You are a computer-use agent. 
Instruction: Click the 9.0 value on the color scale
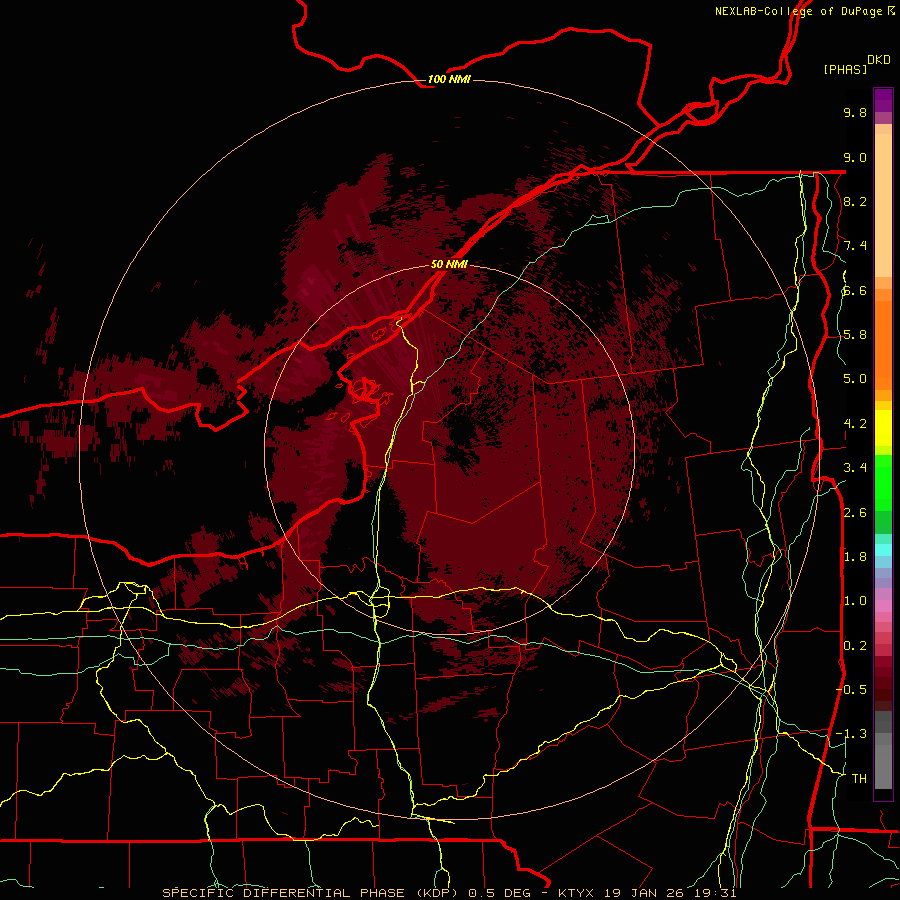point(855,157)
